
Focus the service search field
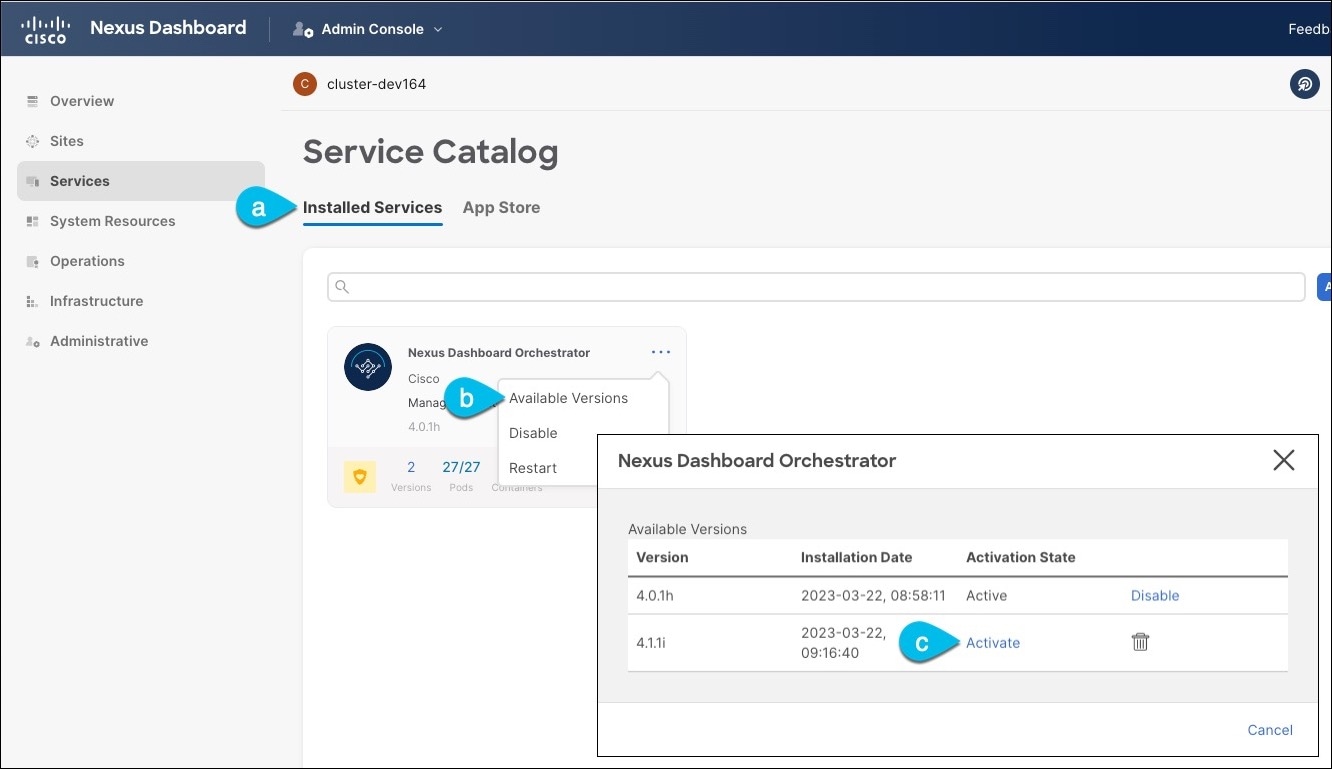click(x=816, y=287)
